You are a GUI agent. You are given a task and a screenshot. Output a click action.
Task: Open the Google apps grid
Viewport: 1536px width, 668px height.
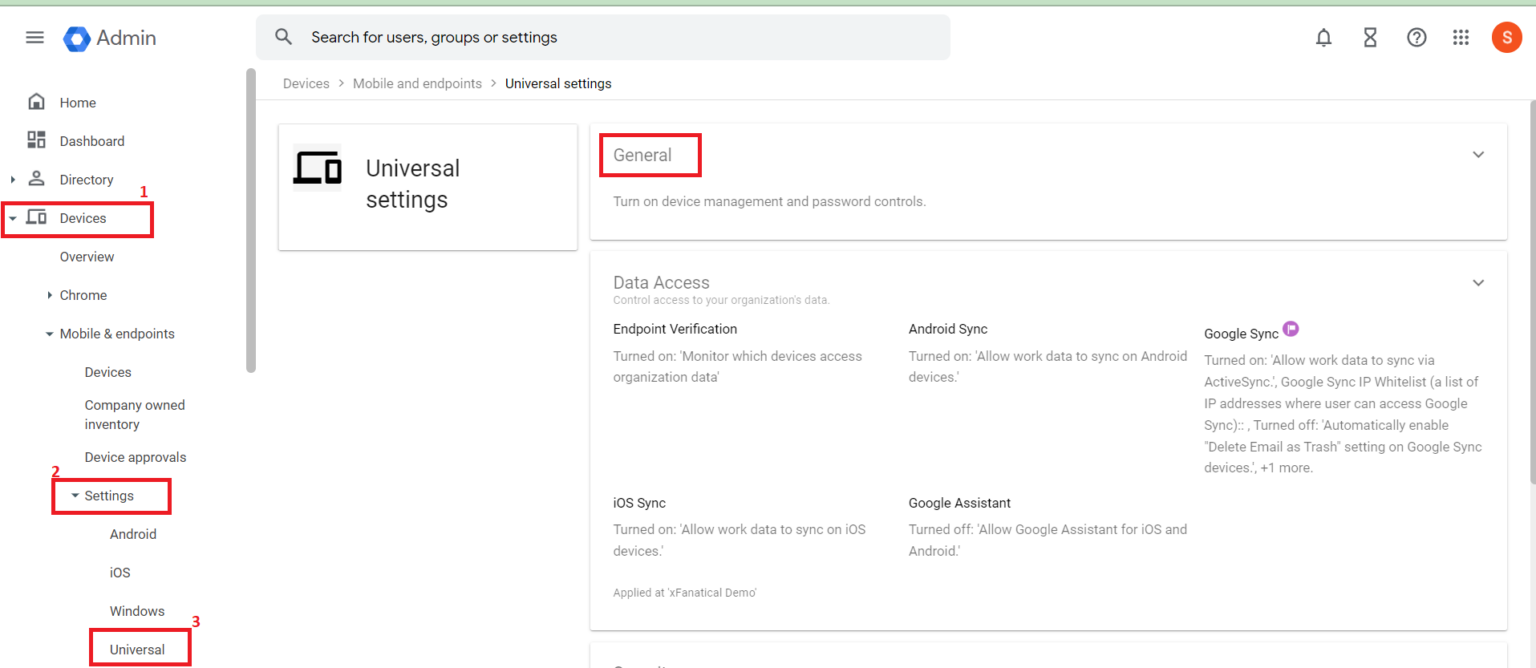click(x=1461, y=37)
